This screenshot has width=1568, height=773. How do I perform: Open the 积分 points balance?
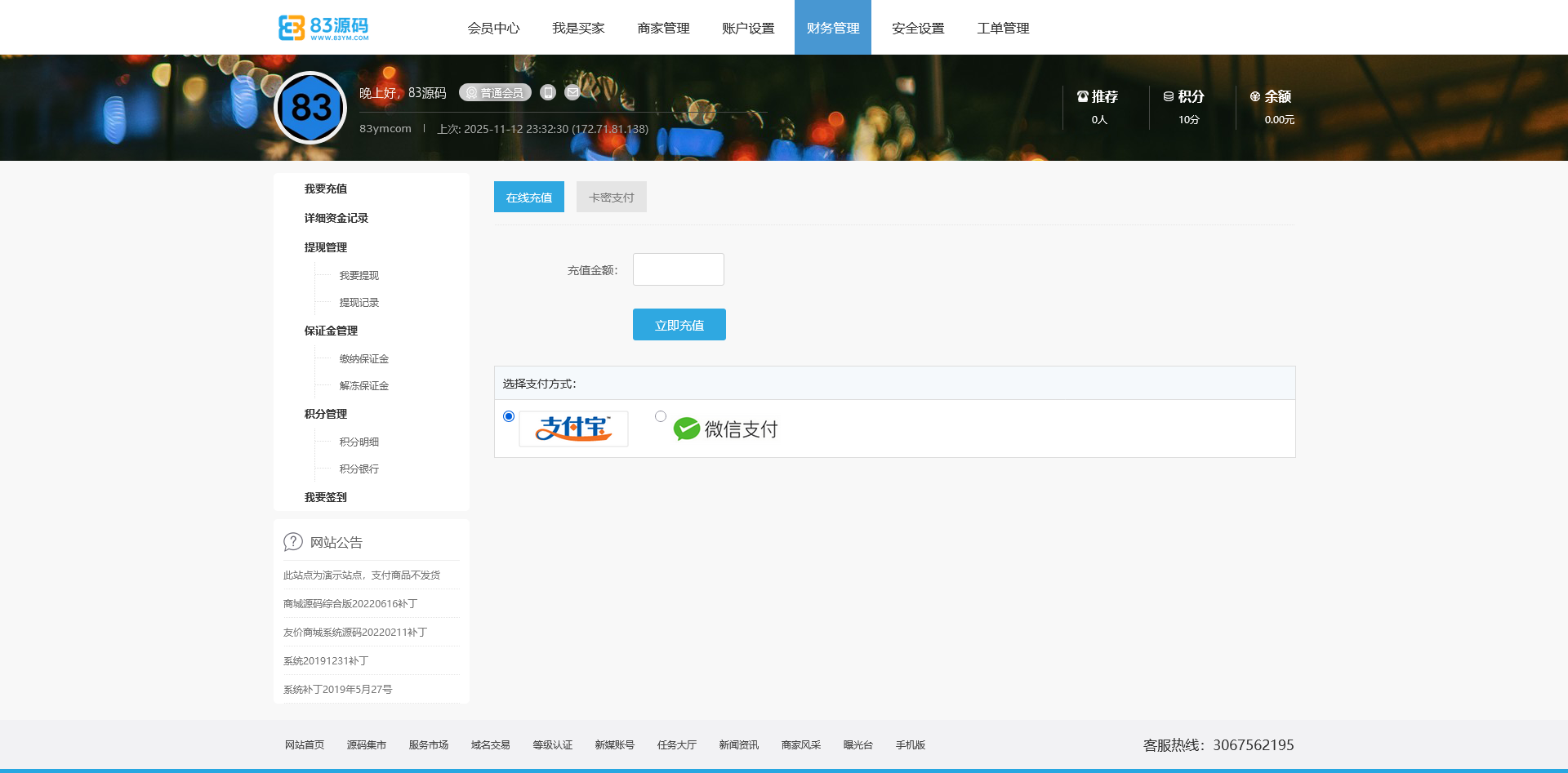(x=1184, y=107)
